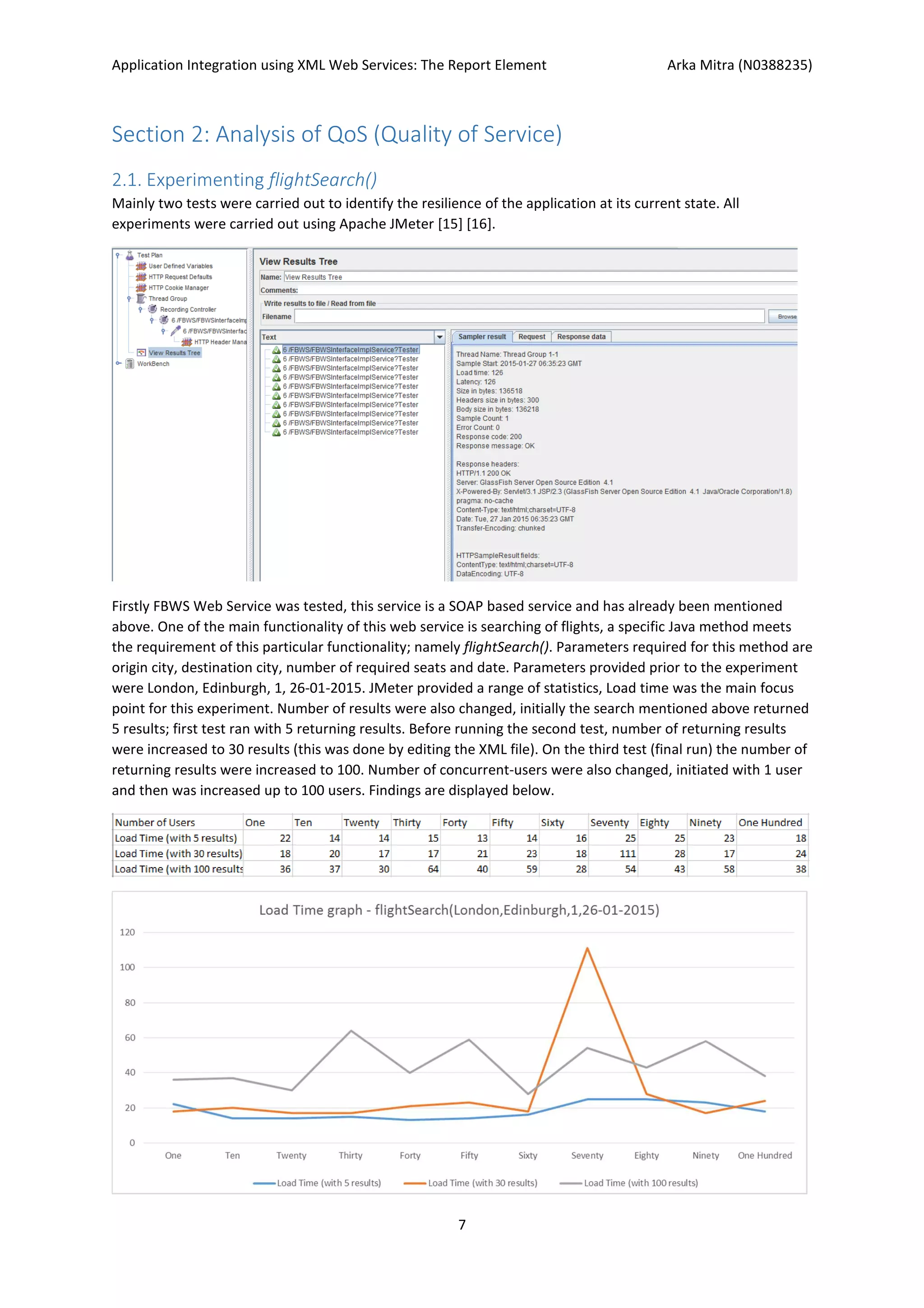This screenshot has height=1308, width=924.
Task: Click 'Transfer-Encoding: chunked' header line
Action: point(500,528)
